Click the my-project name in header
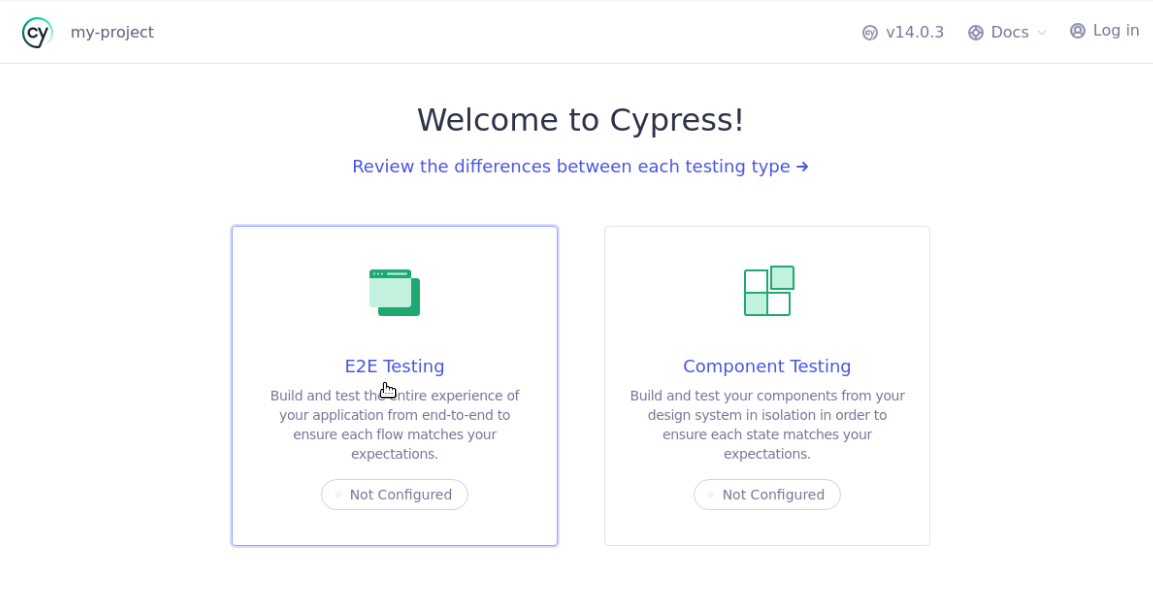The image size is (1153, 609). pyautogui.click(x=112, y=32)
